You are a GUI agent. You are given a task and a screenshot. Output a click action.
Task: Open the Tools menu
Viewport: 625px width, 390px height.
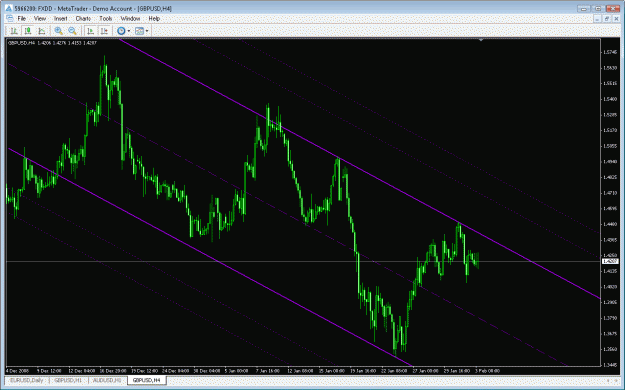pyautogui.click(x=106, y=18)
